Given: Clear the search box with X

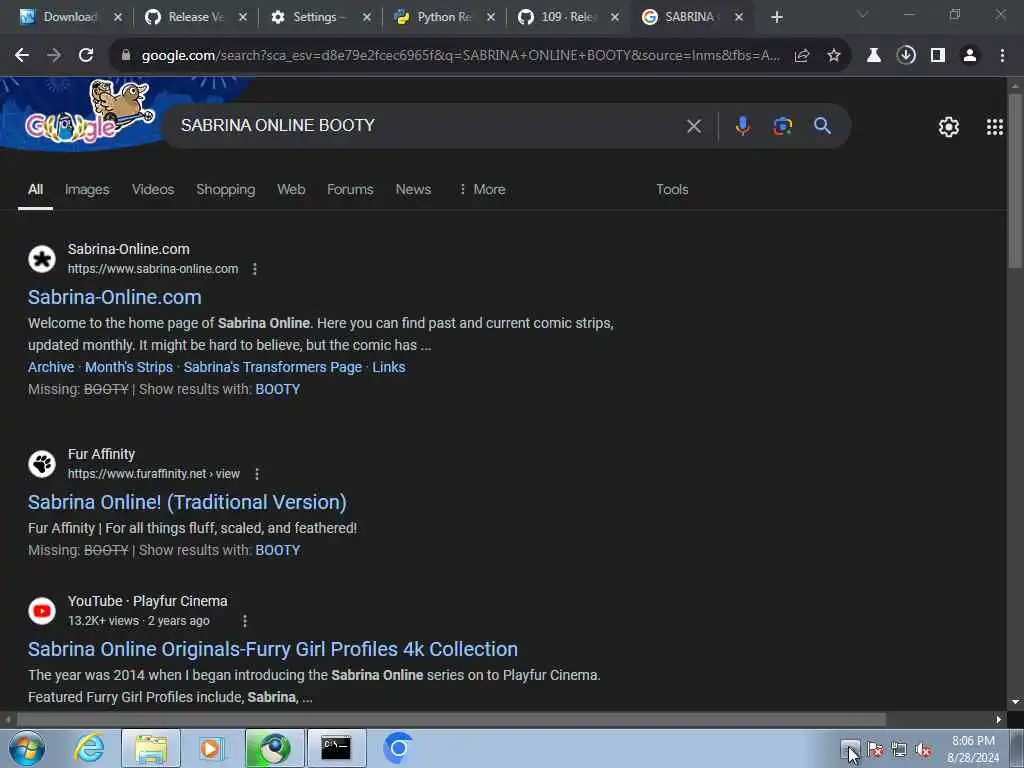Looking at the screenshot, I should (694, 125).
